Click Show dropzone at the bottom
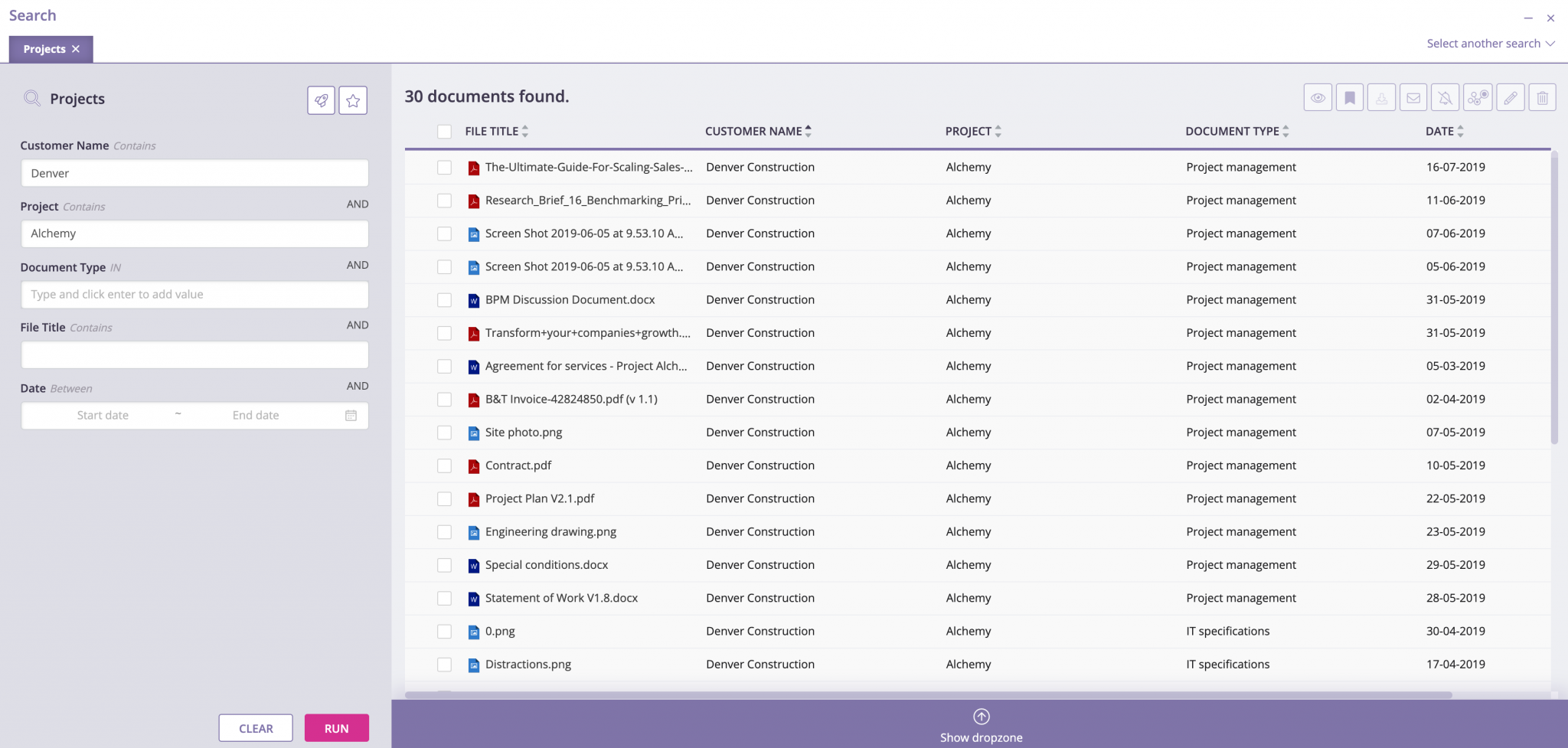 (x=981, y=724)
